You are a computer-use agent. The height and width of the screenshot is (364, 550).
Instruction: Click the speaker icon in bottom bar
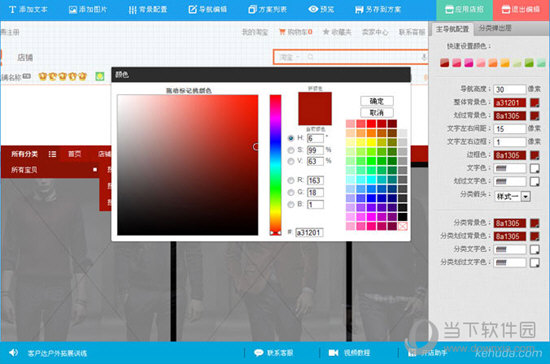click(13, 352)
